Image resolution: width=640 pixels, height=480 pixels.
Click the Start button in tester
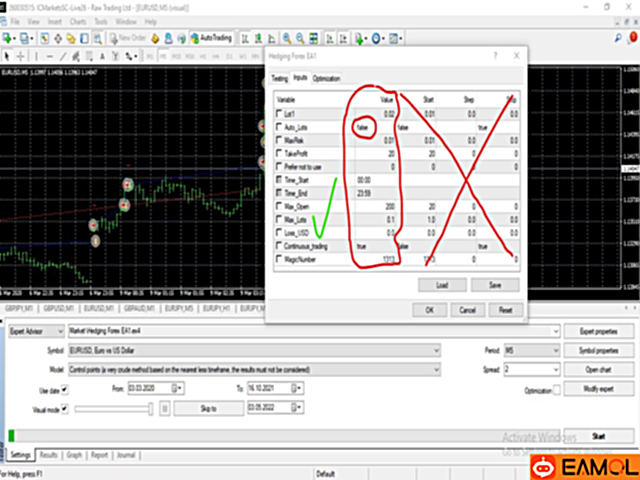click(x=598, y=436)
